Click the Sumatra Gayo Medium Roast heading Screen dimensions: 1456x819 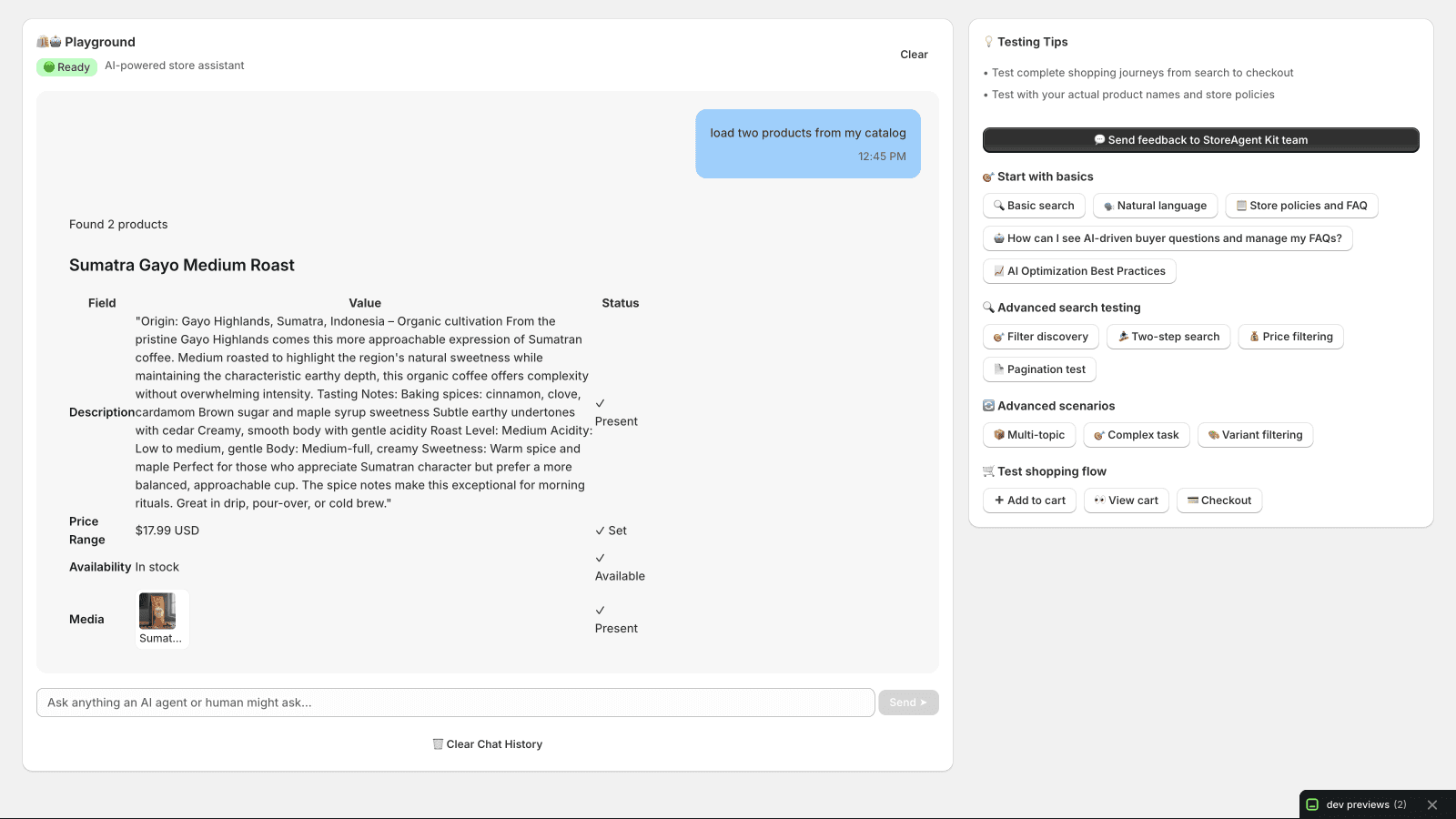[182, 265]
